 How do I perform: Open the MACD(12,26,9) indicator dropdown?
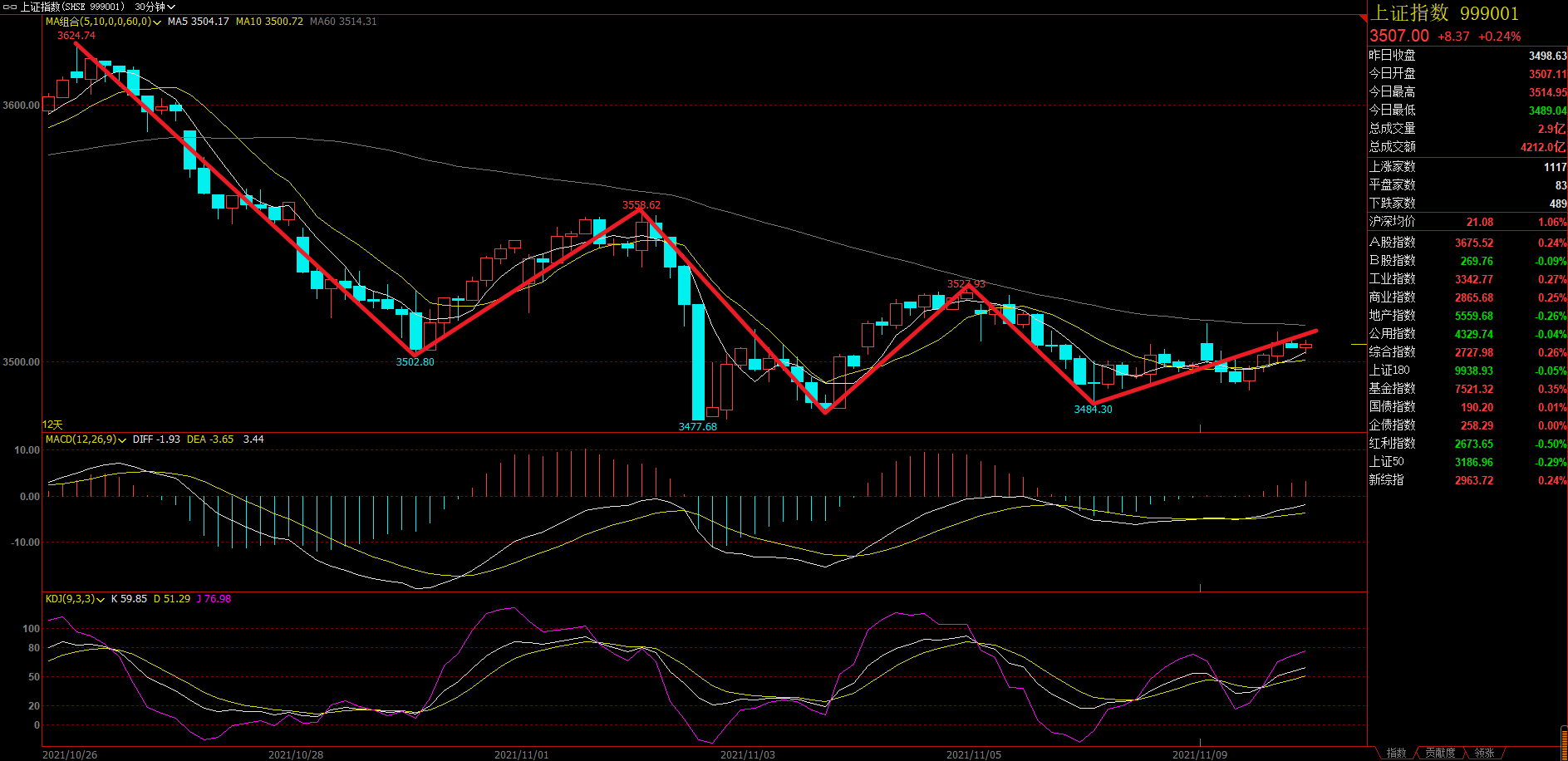pyautogui.click(x=122, y=440)
